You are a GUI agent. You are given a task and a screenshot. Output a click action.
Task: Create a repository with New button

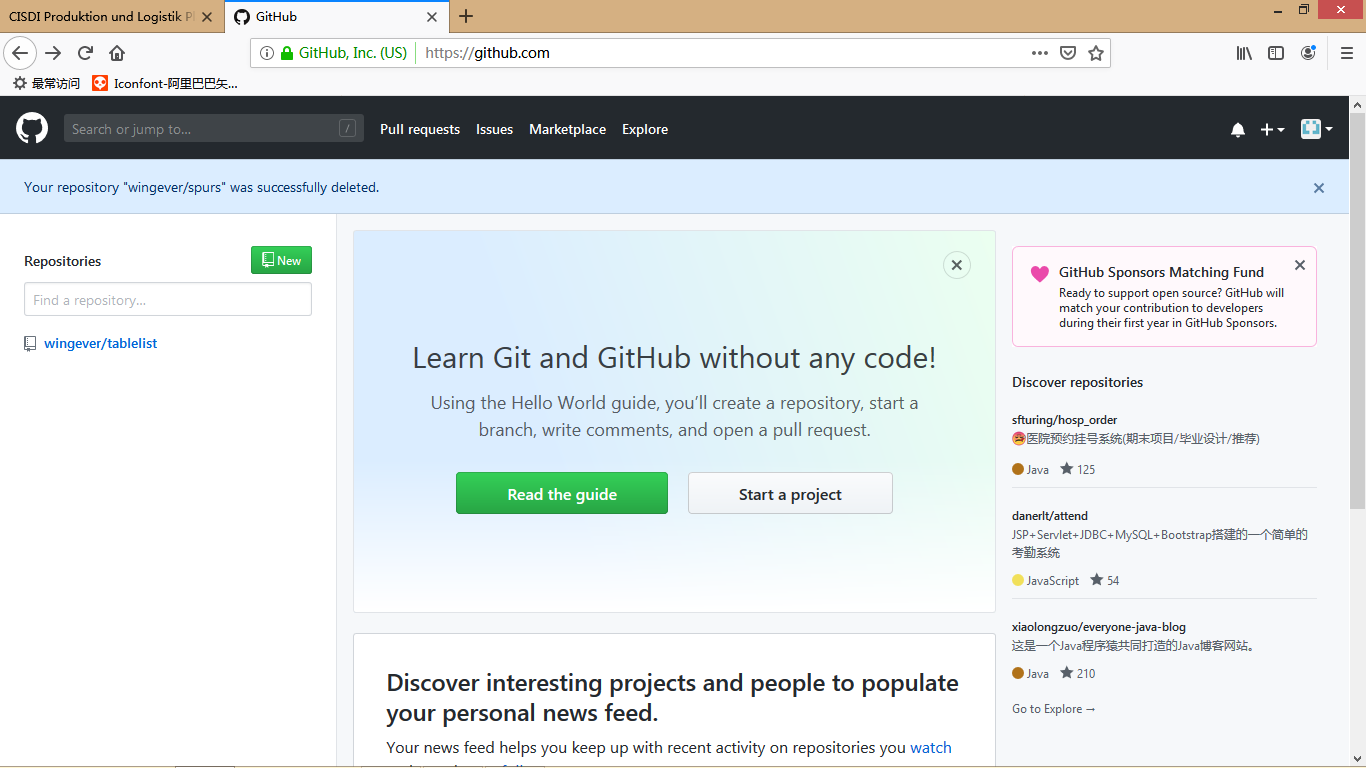coord(281,260)
